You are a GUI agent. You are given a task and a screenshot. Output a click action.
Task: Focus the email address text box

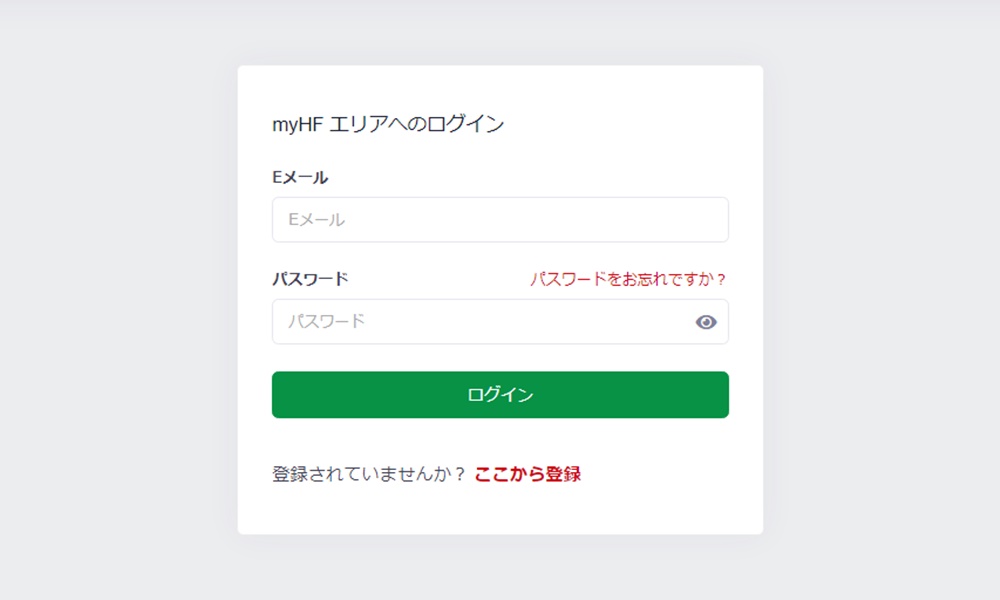(450, 219)
